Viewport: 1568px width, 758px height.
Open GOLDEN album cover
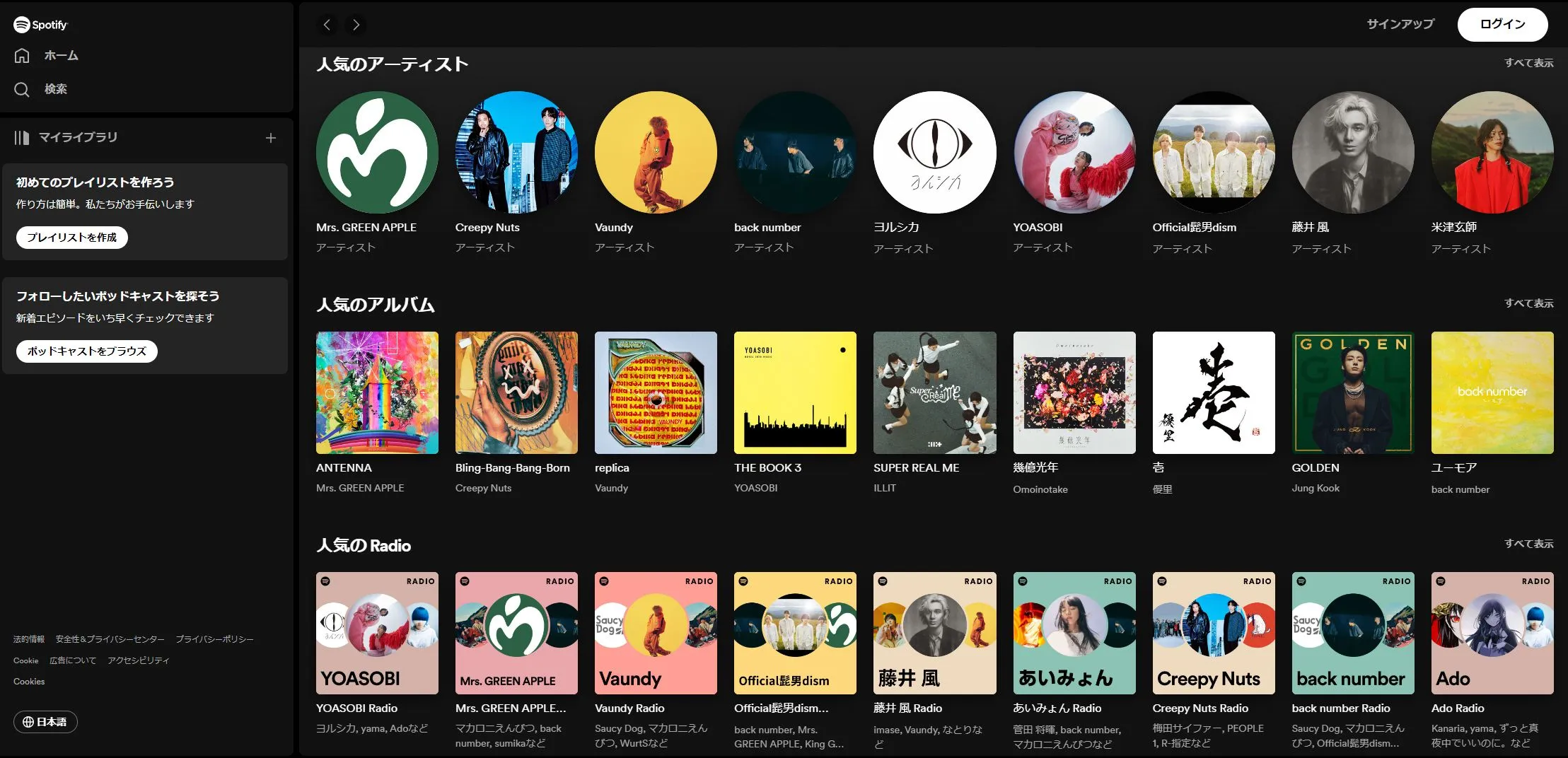tap(1353, 392)
